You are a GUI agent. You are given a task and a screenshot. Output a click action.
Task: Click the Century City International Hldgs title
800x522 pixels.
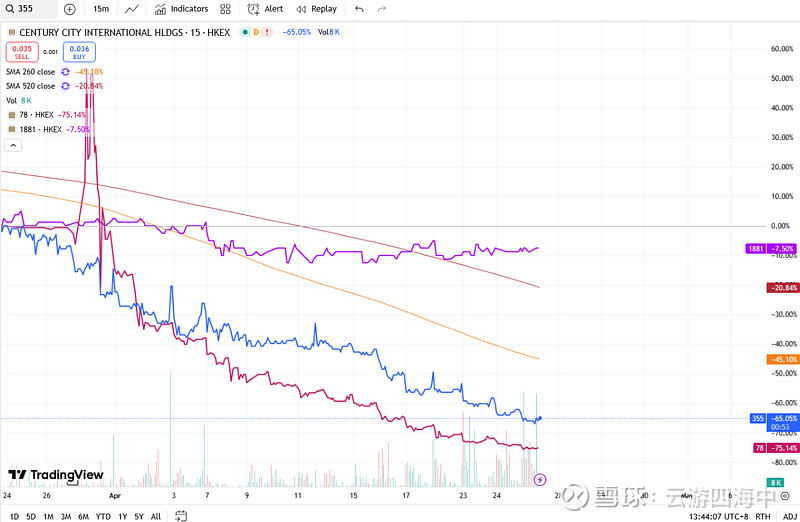pyautogui.click(x=124, y=32)
